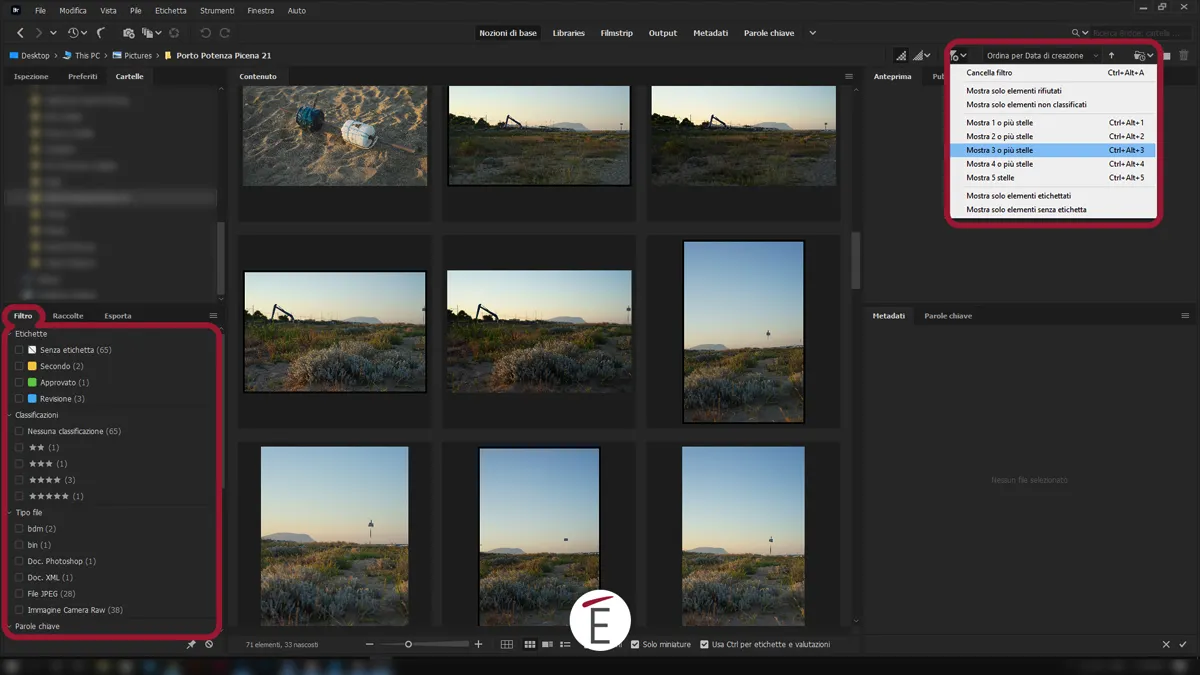Open the camera photo import tool
The height and width of the screenshot is (675, 1200).
127,32
